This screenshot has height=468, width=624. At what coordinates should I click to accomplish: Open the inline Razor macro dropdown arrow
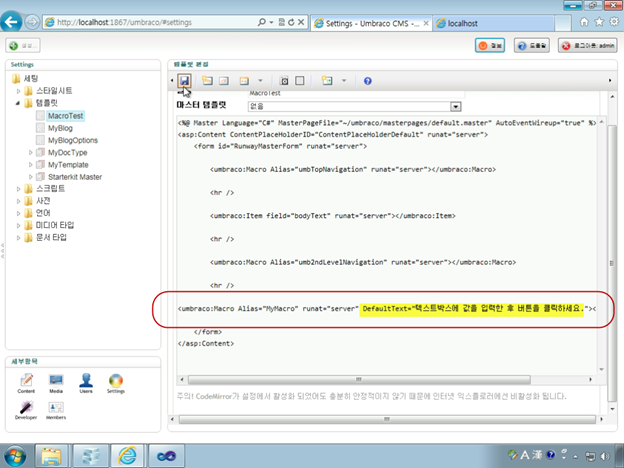(x=344, y=81)
